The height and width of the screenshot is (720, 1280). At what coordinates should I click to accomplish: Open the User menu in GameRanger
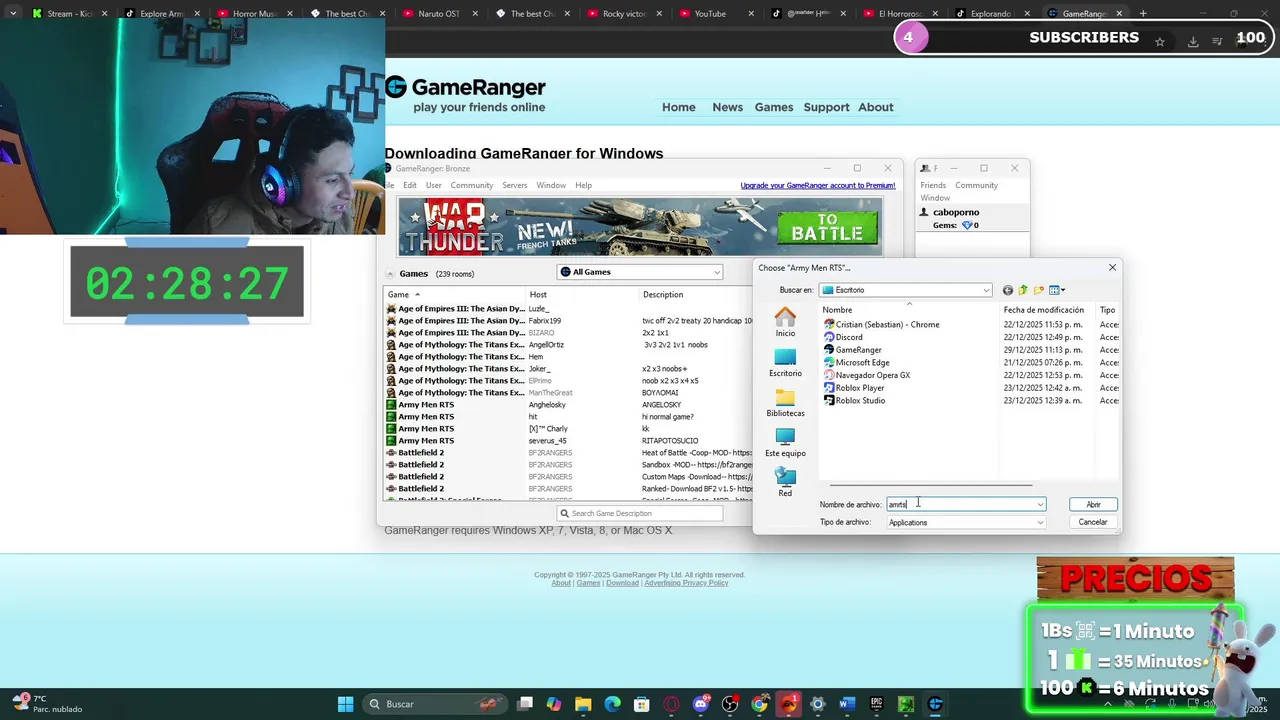(433, 185)
